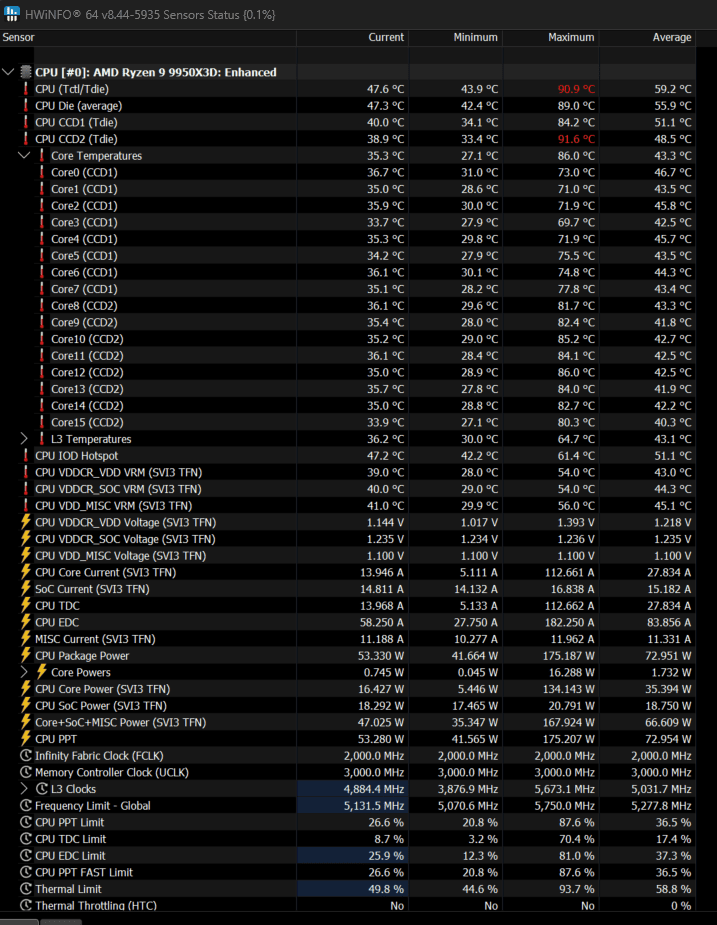Click clock icon of Infinity Fabric Clock (FCLK)
Screen dimensions: 717x925
tap(26, 756)
